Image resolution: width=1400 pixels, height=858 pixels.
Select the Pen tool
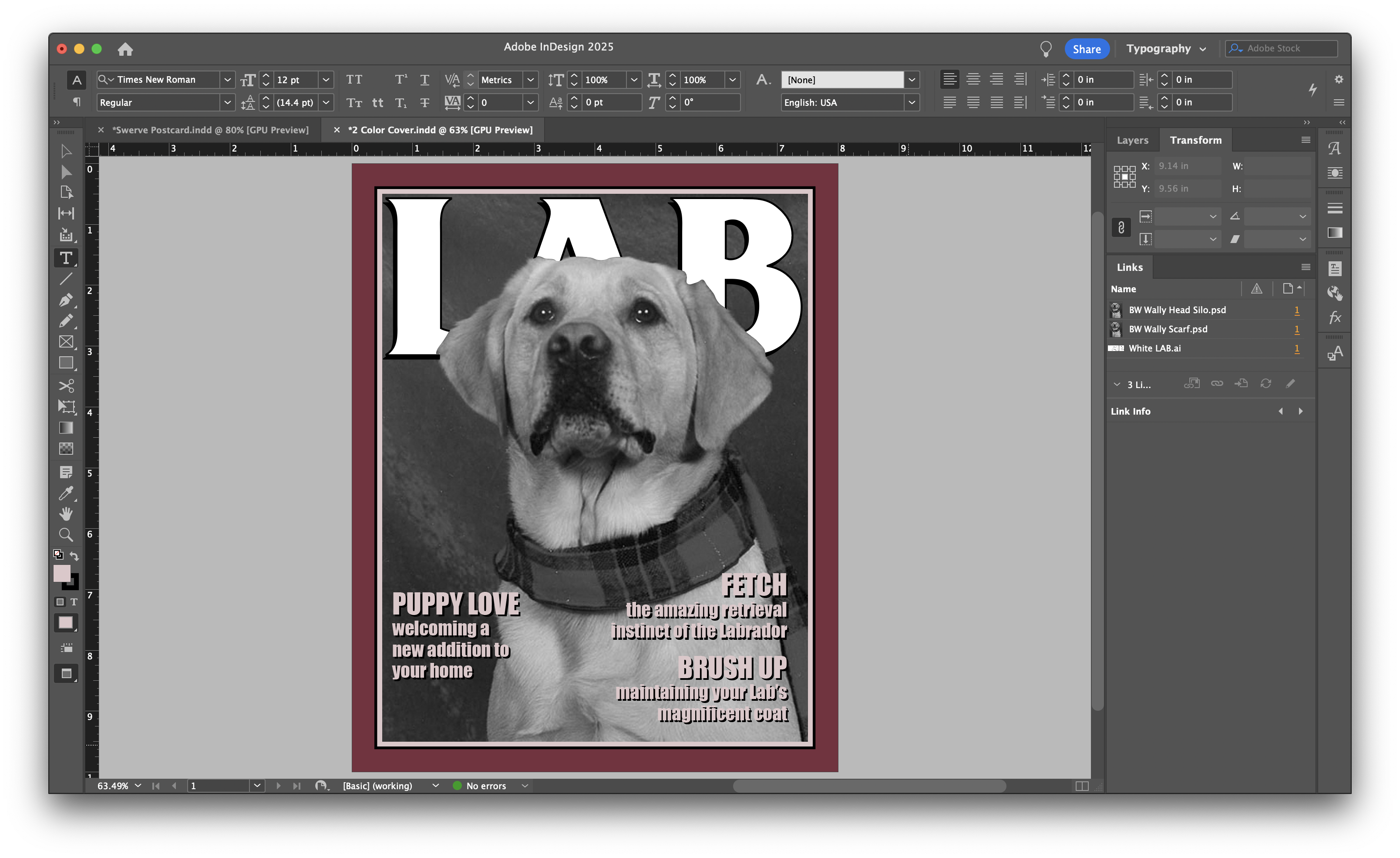(66, 300)
